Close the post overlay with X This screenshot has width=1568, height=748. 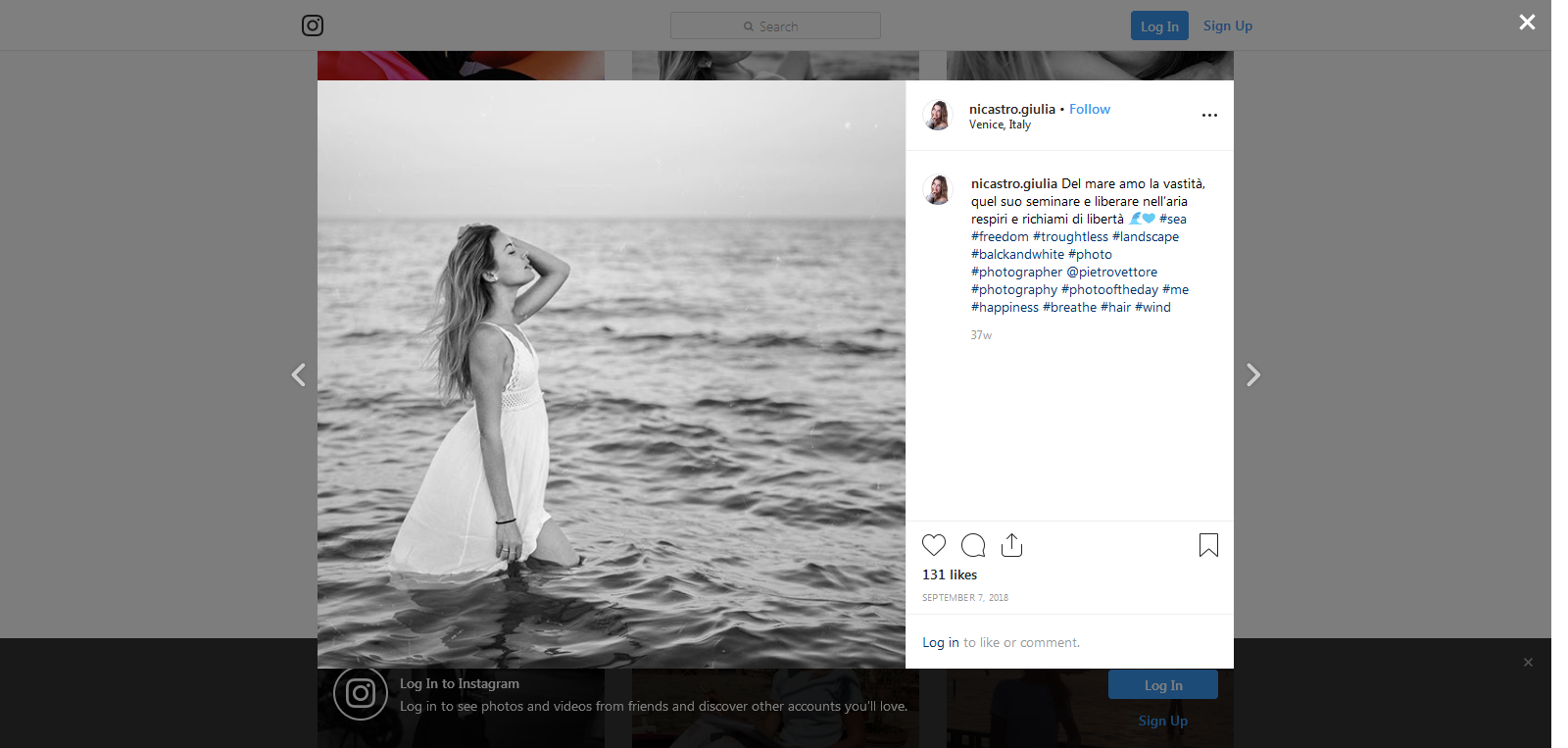tap(1527, 22)
